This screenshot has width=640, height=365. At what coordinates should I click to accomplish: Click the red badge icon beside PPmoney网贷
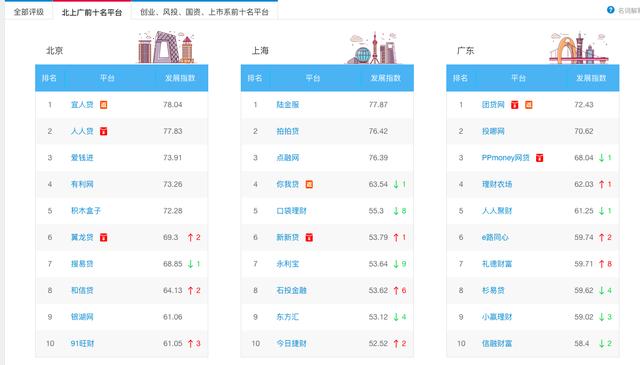tap(540, 158)
